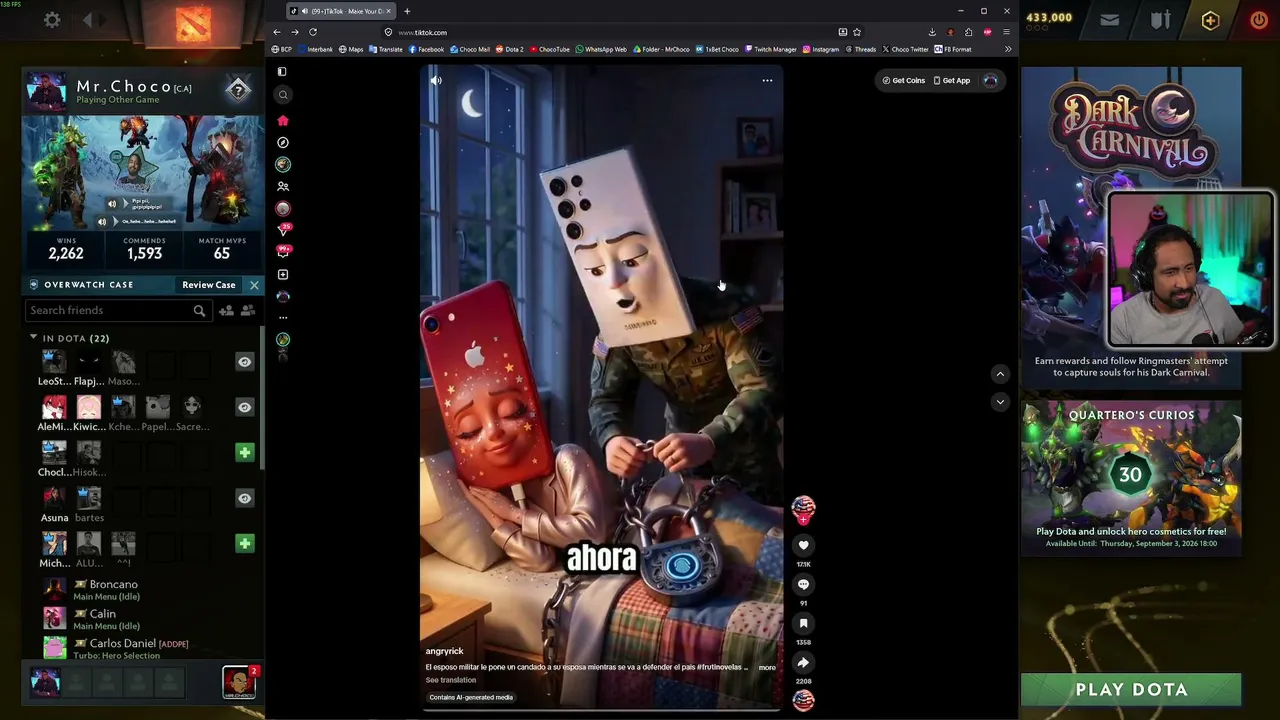Join Mich party with green plus

244,543
